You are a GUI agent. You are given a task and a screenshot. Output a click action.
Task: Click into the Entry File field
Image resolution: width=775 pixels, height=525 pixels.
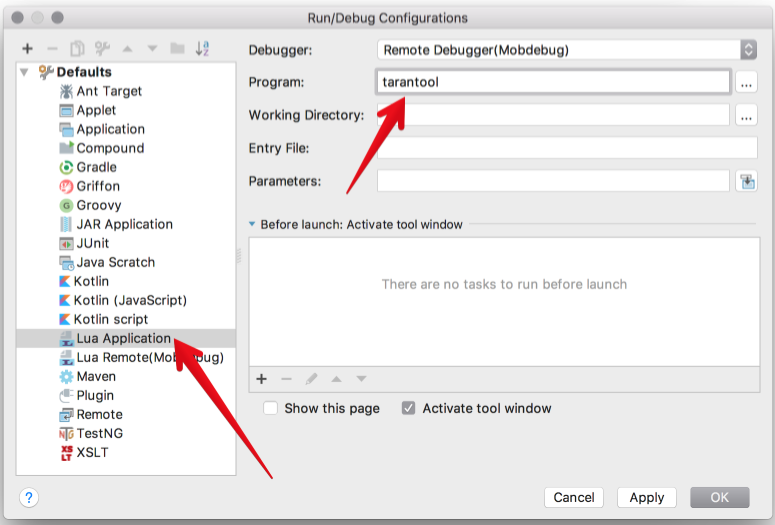(x=567, y=148)
